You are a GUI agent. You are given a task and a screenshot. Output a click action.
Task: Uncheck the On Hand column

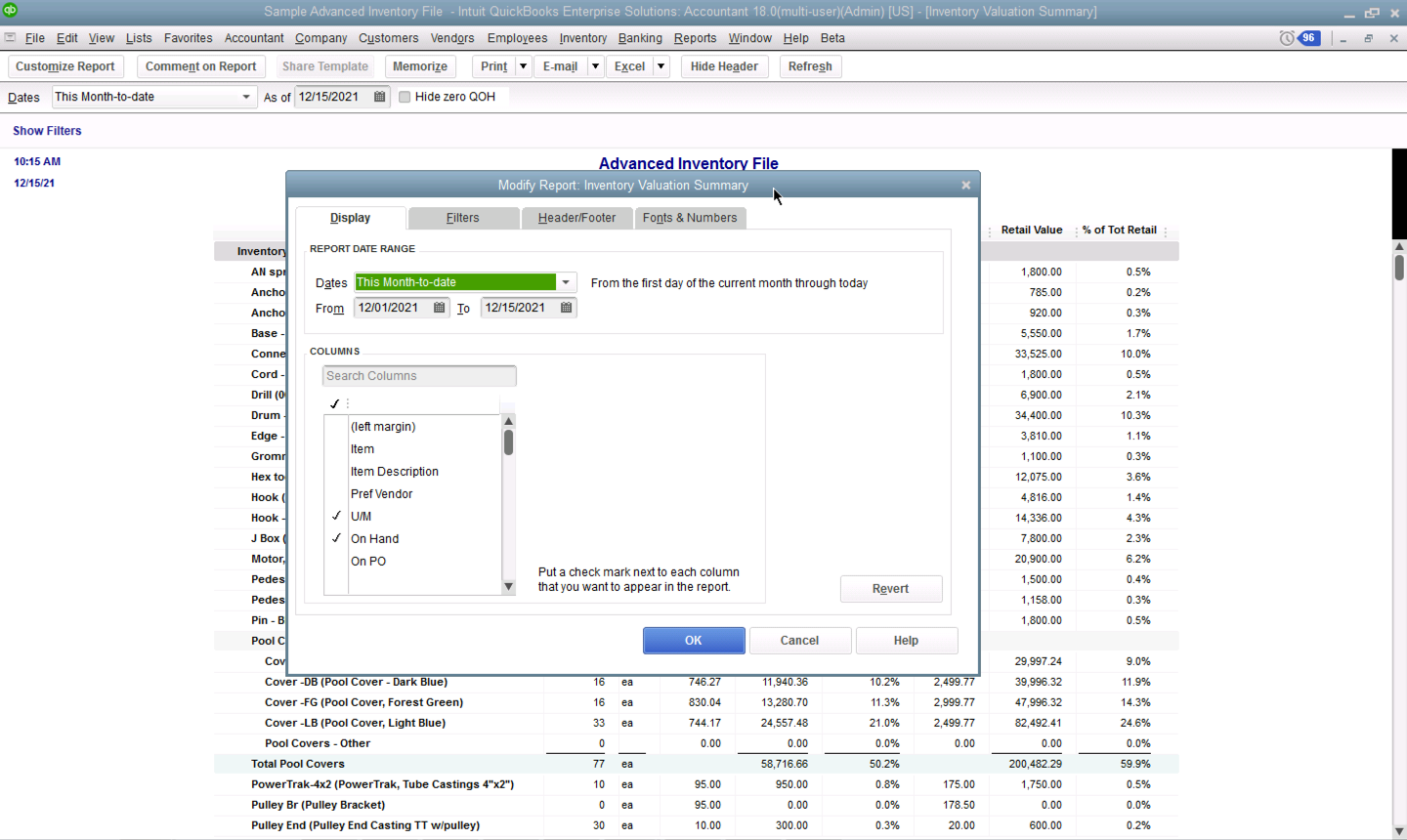tap(336, 538)
